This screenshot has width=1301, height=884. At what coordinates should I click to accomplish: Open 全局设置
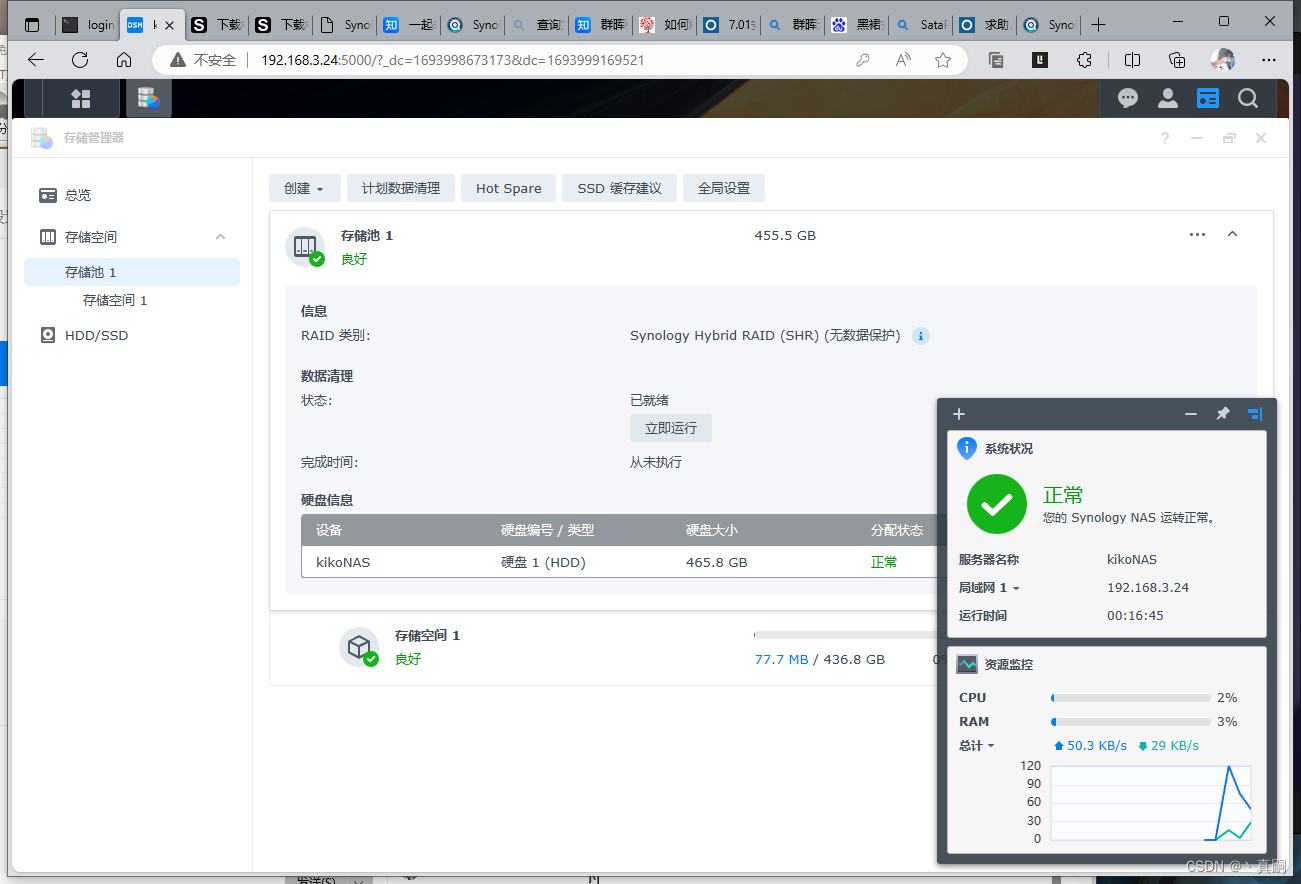(x=724, y=188)
